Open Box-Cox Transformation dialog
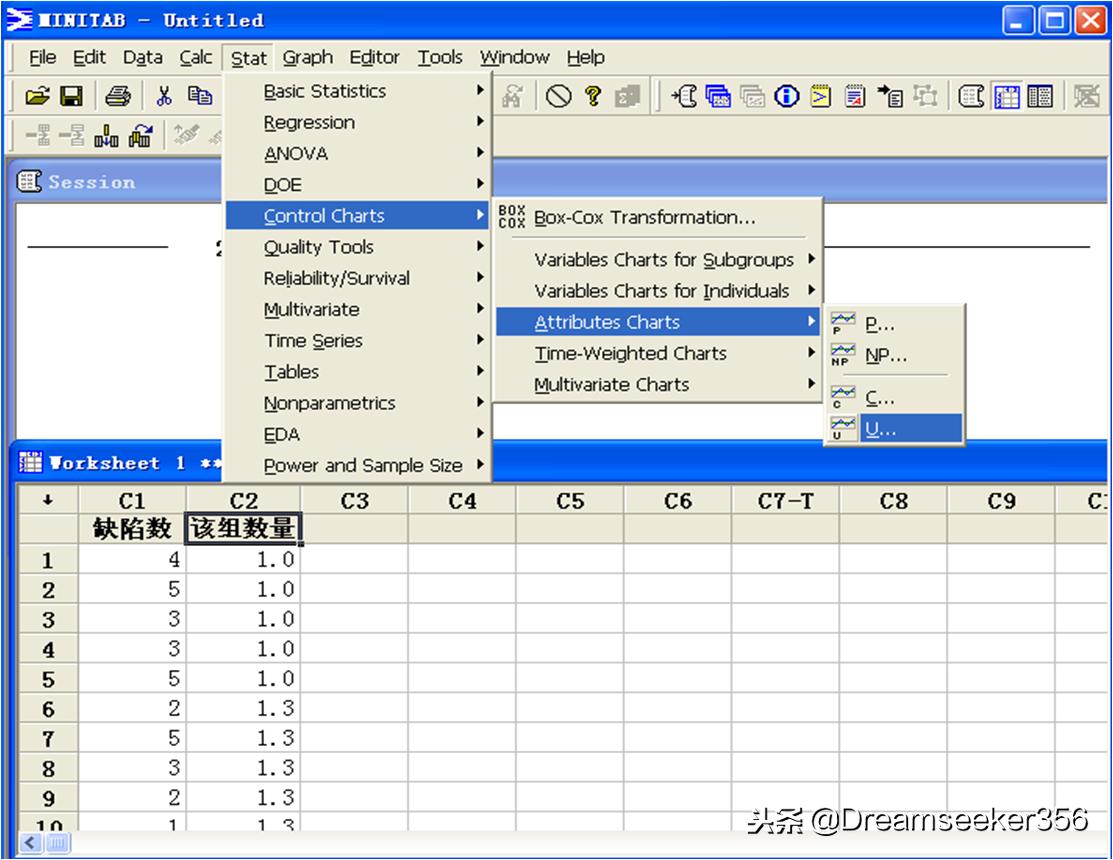This screenshot has width=1113, height=860. tap(644, 218)
